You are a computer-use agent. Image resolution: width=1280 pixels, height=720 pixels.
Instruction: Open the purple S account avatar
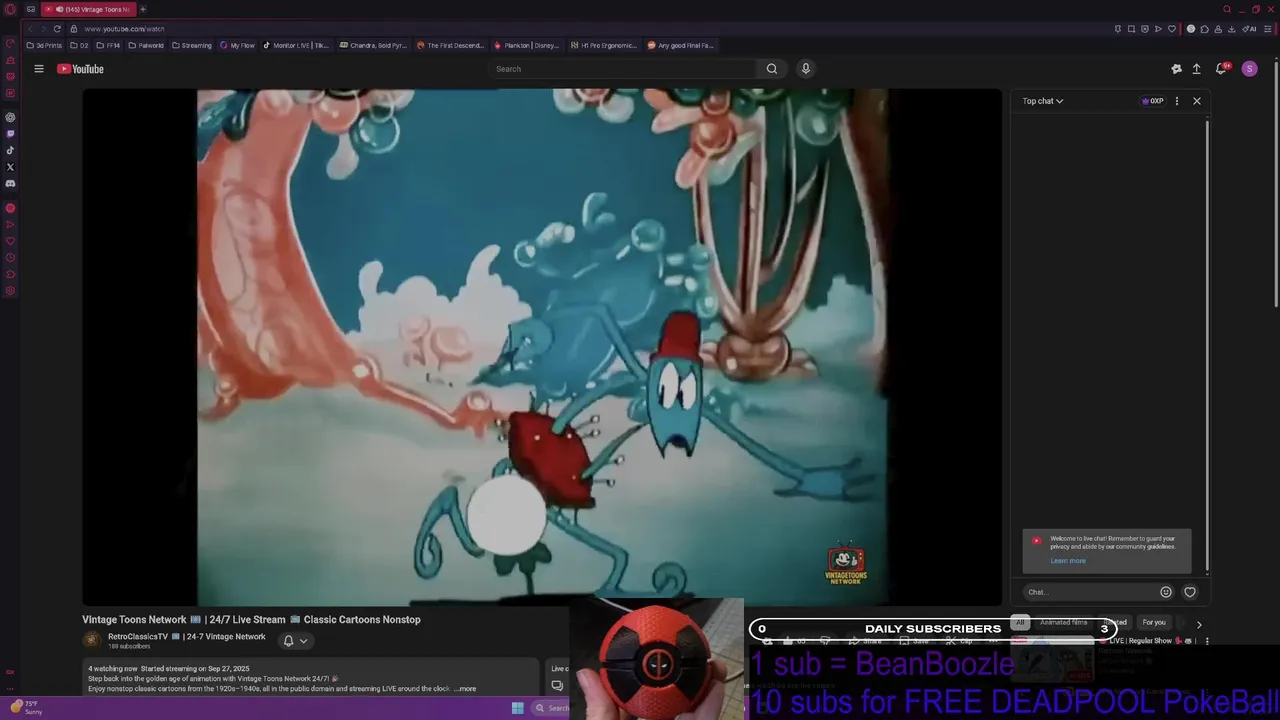(1249, 69)
